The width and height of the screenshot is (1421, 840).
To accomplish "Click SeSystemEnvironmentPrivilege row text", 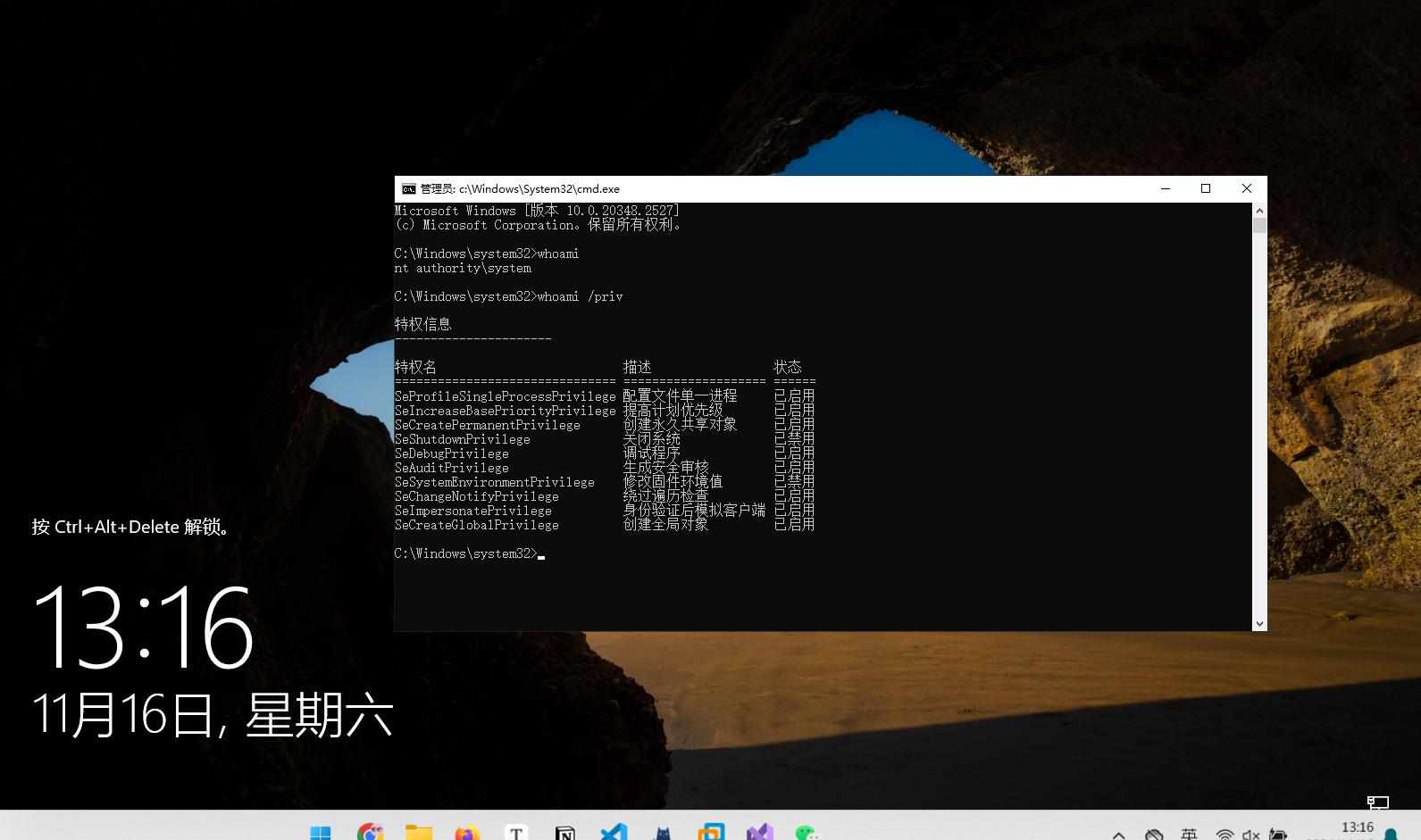I will (495, 482).
